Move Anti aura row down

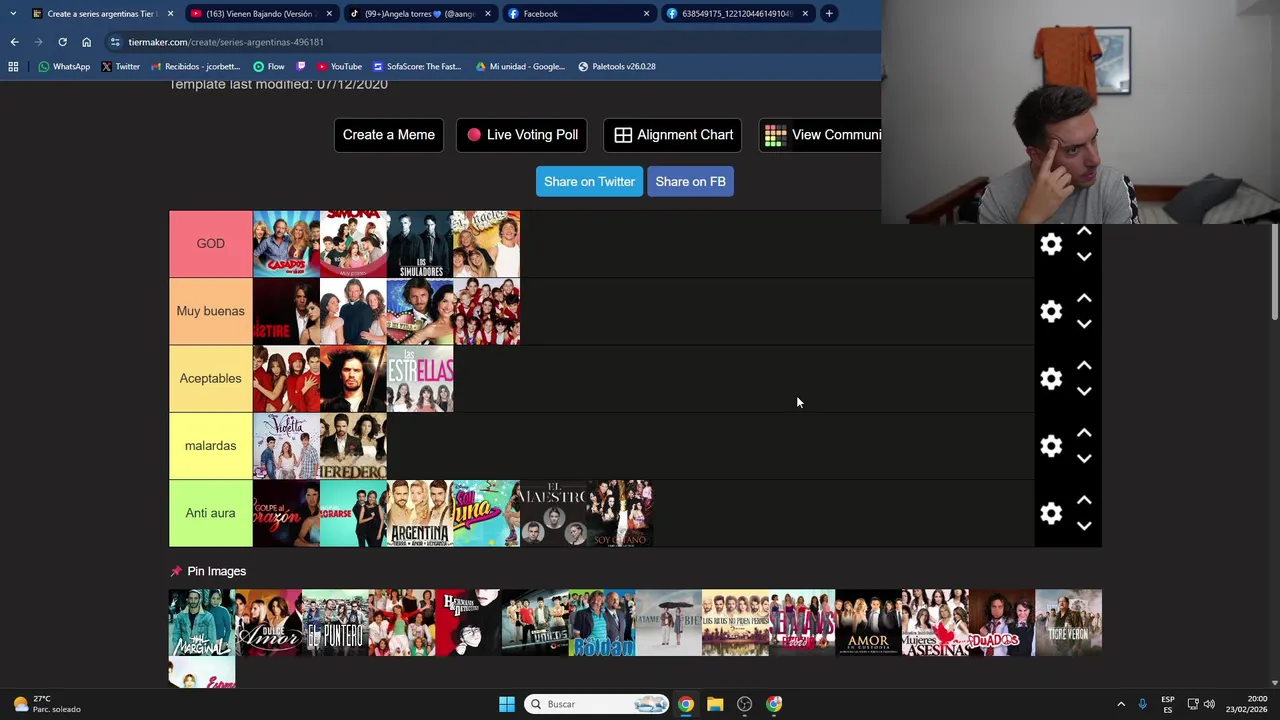tap(1084, 526)
